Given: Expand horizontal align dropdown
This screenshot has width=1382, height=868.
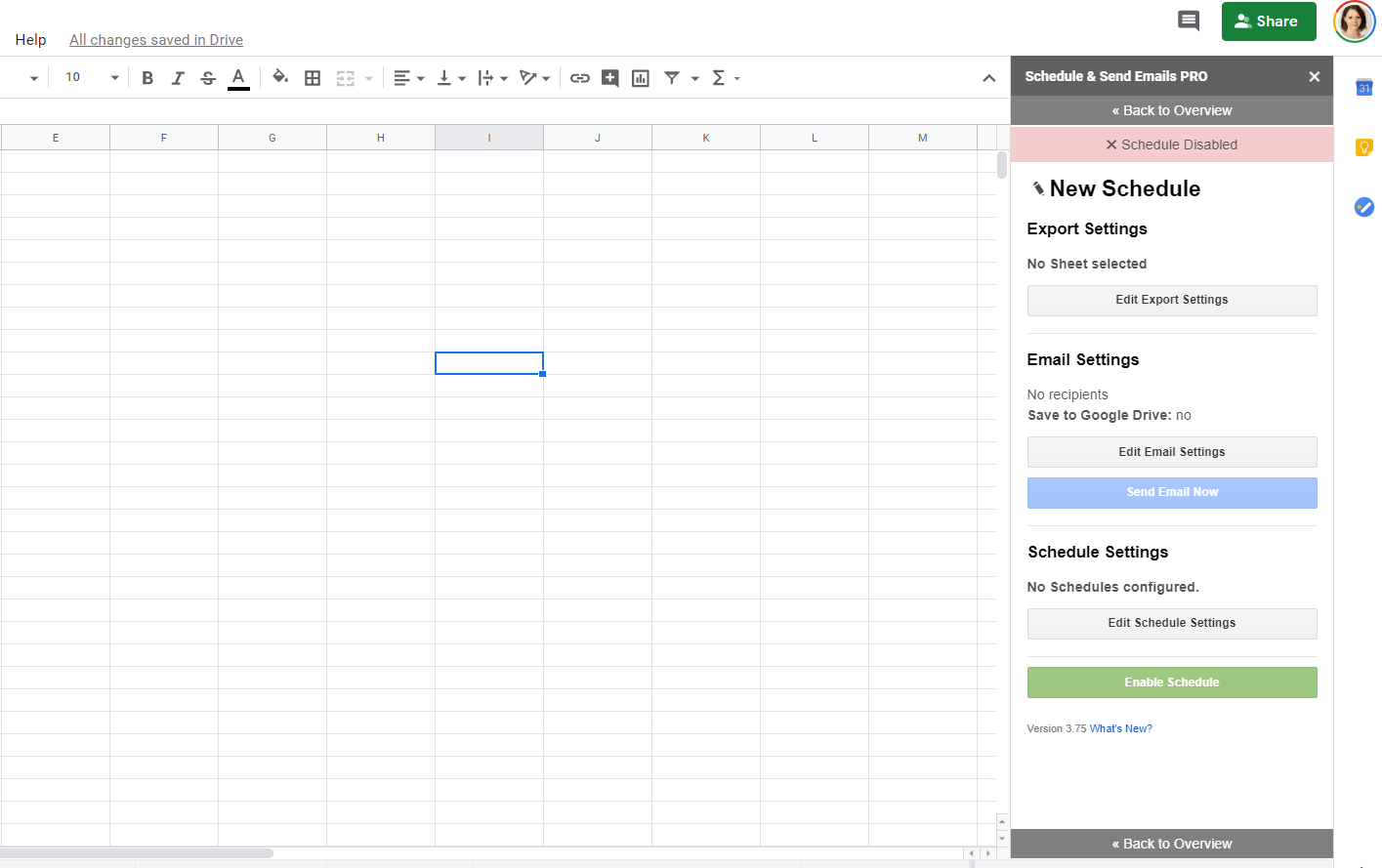Looking at the screenshot, I should 408,78.
